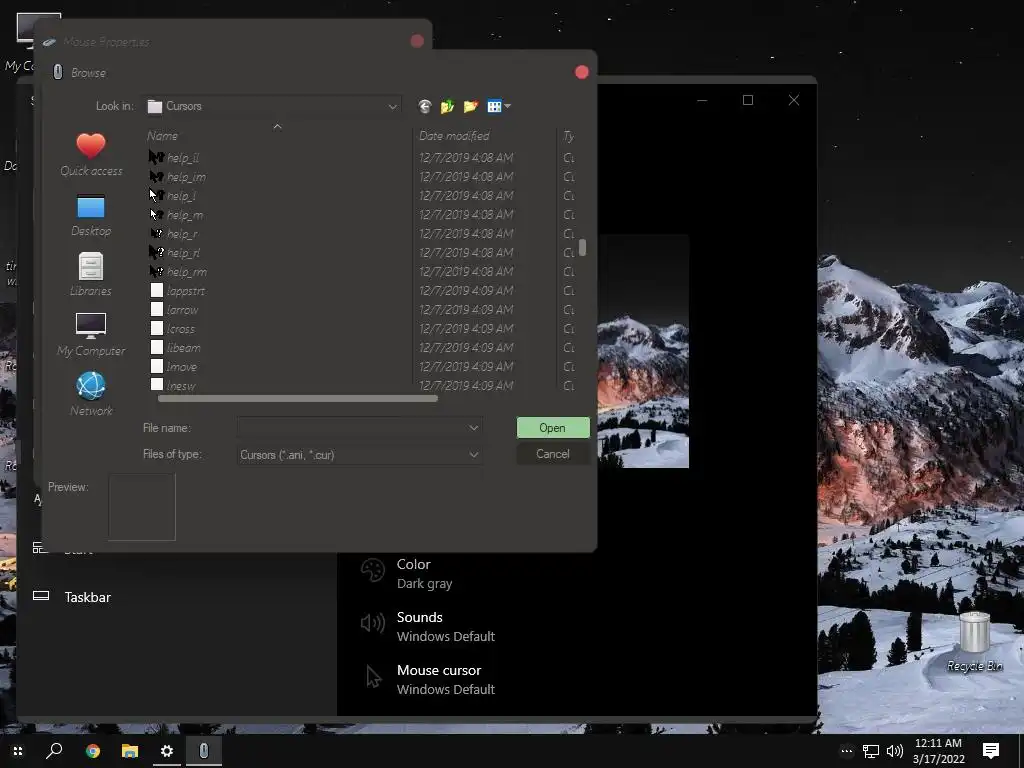Open network status in system tray
This screenshot has height=768, width=1024.
(x=871, y=752)
